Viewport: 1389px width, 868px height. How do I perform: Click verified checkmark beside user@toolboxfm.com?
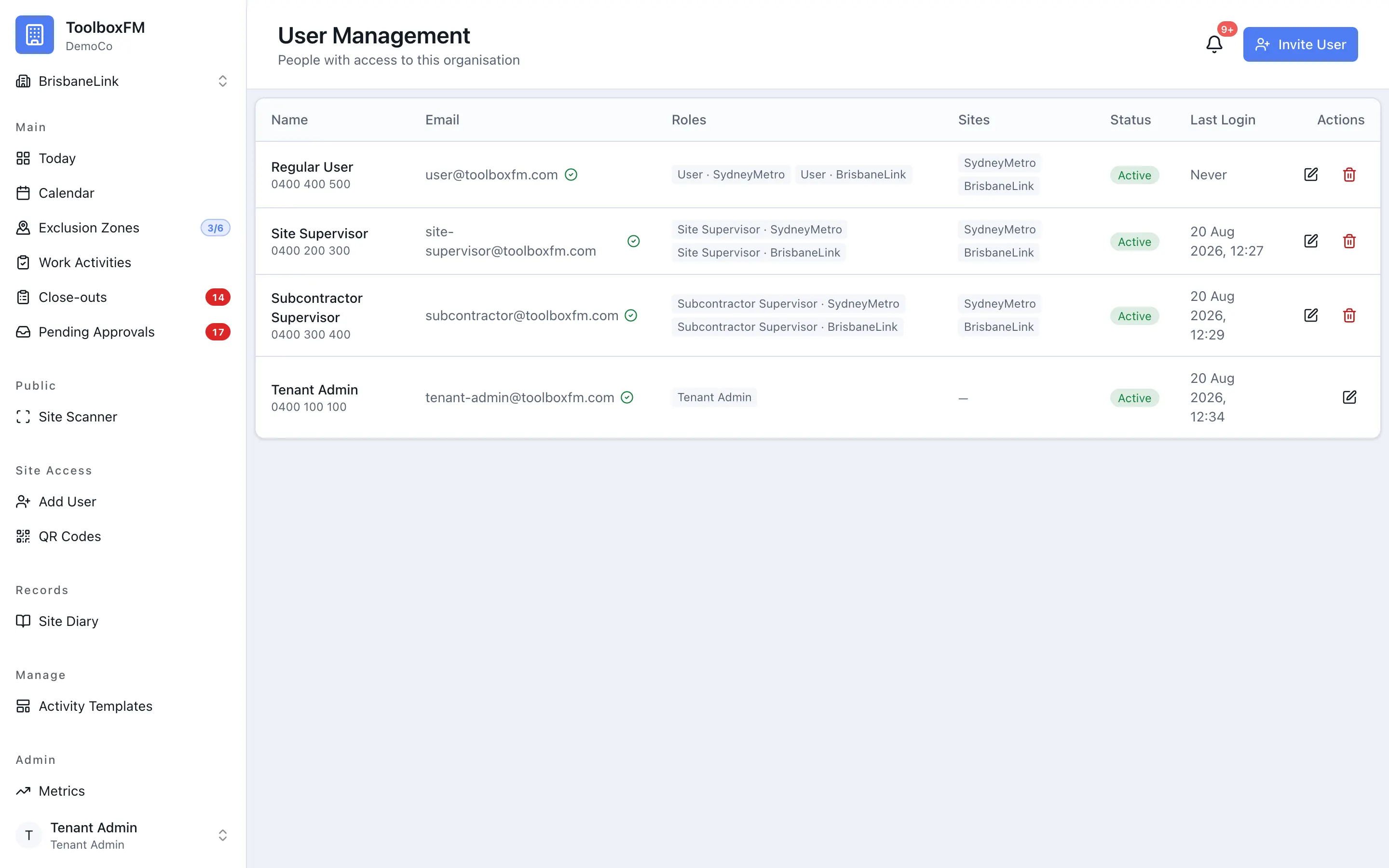point(571,175)
